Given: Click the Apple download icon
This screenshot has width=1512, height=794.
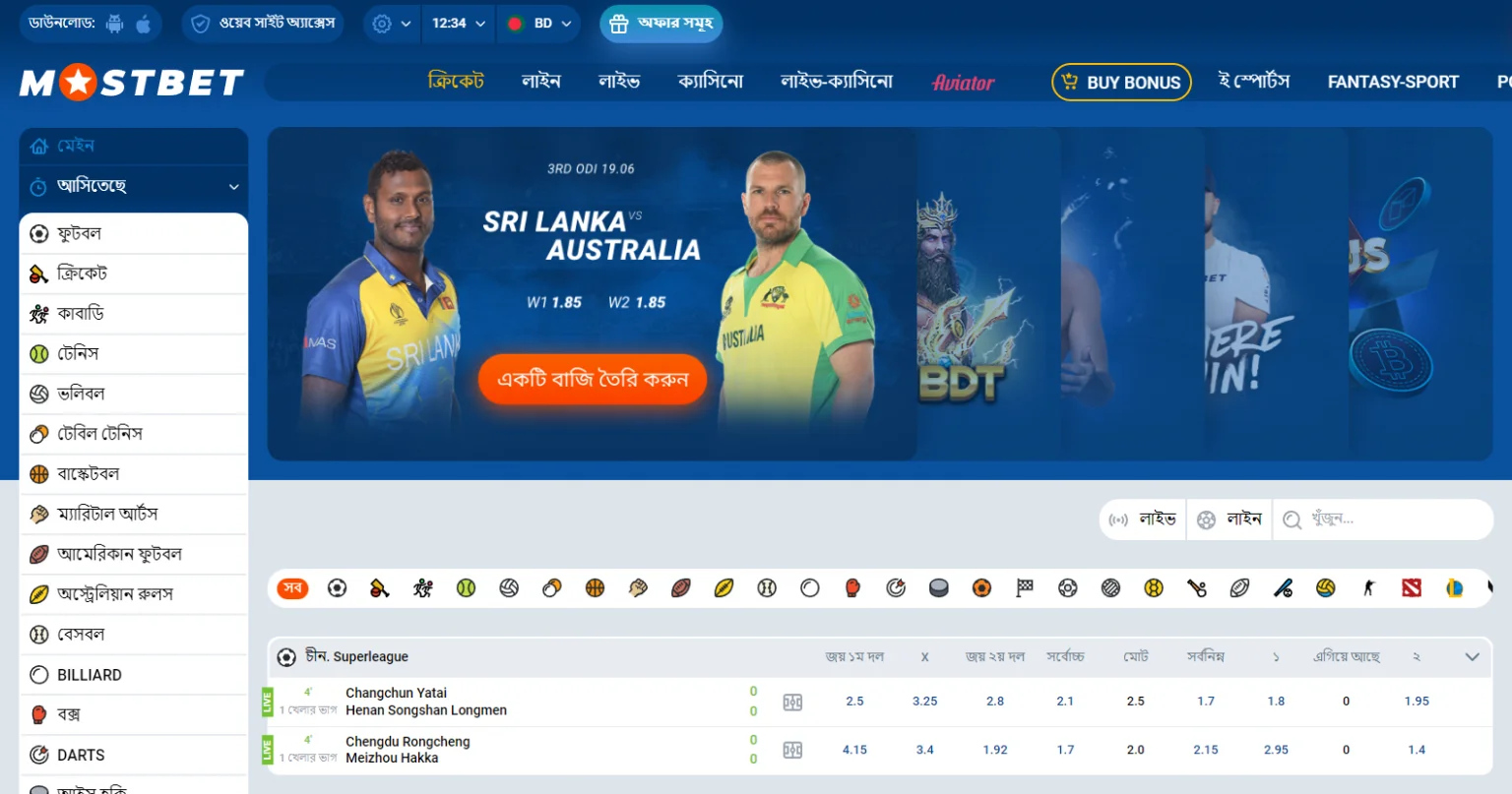Looking at the screenshot, I should [144, 24].
